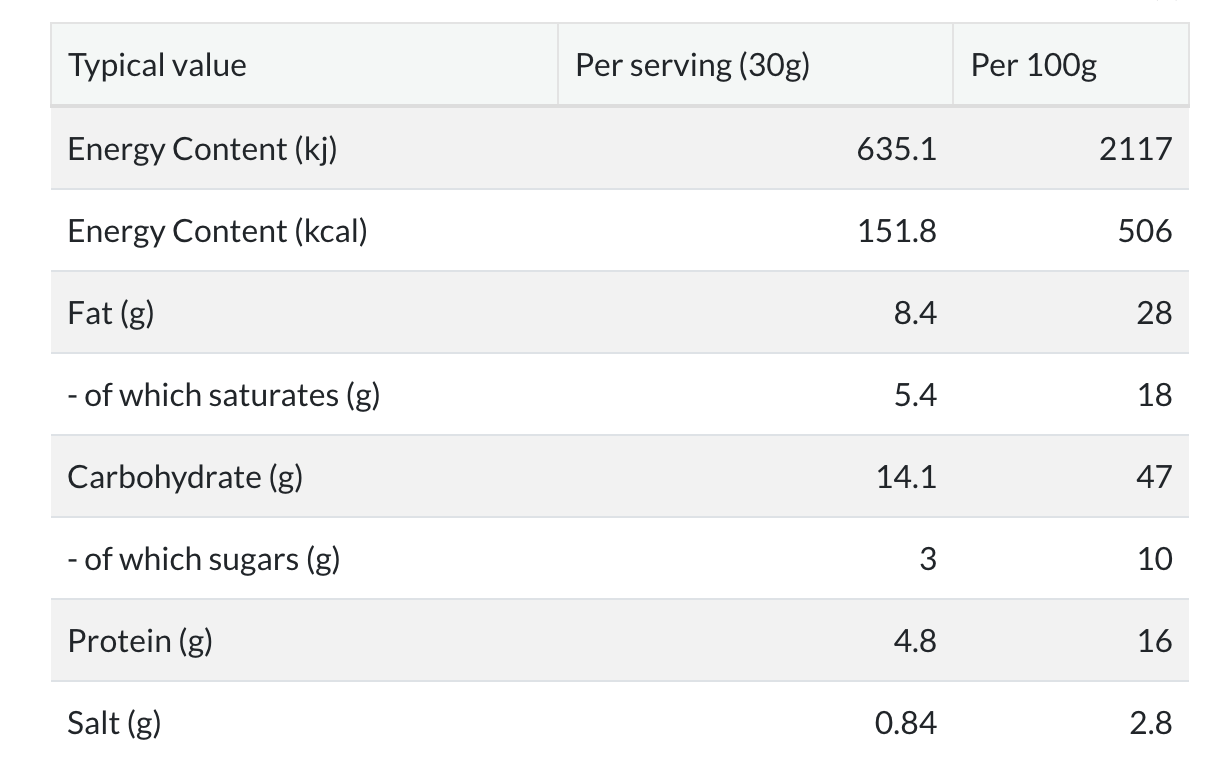Screen dimensions: 1230x760
Task: Click the 14.1 carbohydrate per serving value
Action: coord(905,477)
